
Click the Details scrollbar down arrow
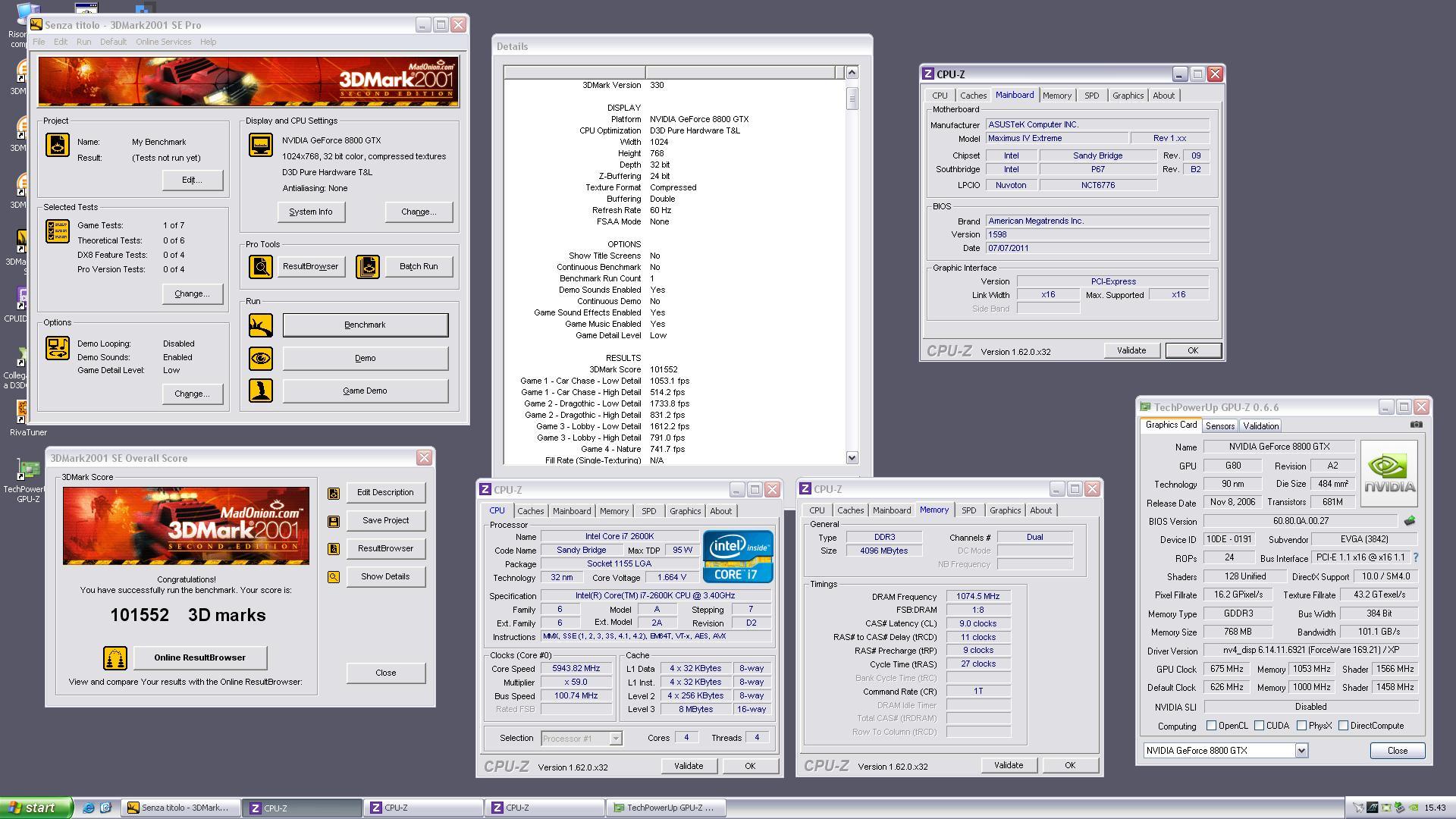click(852, 457)
